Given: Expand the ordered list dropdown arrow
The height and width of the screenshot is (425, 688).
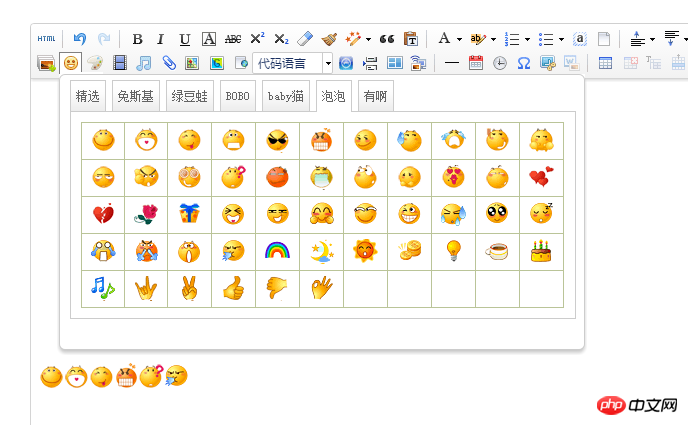Looking at the screenshot, I should (x=527, y=40).
